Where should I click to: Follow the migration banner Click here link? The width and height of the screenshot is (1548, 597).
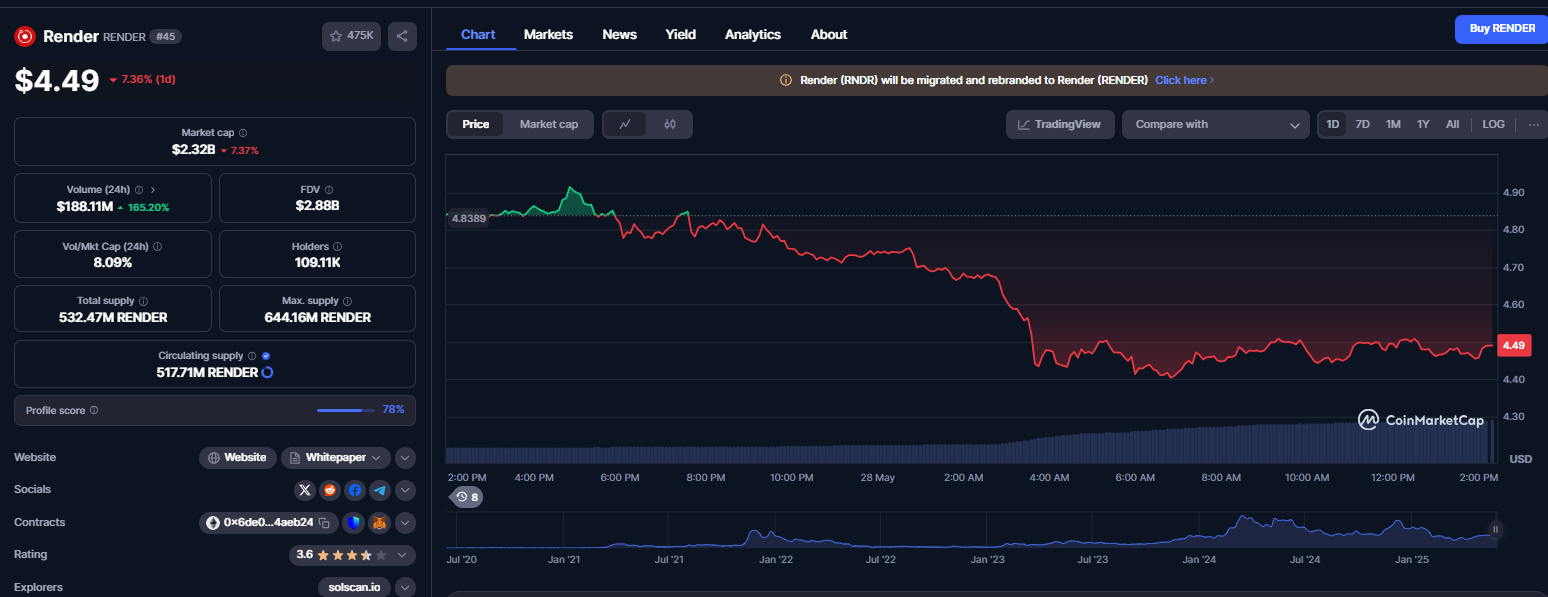click(x=1184, y=80)
